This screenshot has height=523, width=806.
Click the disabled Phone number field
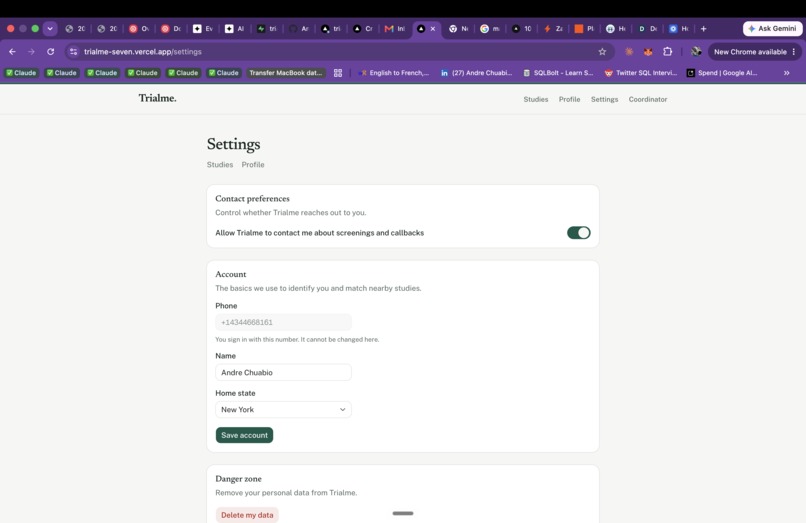pos(283,322)
